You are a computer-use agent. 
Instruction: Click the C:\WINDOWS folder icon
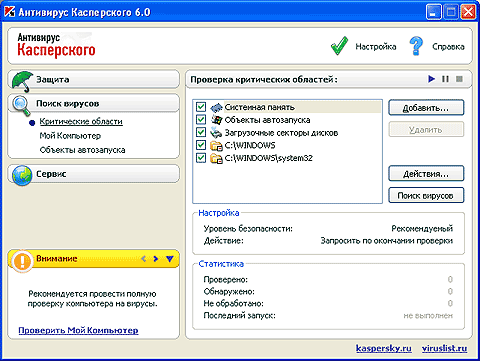[x=216, y=146]
